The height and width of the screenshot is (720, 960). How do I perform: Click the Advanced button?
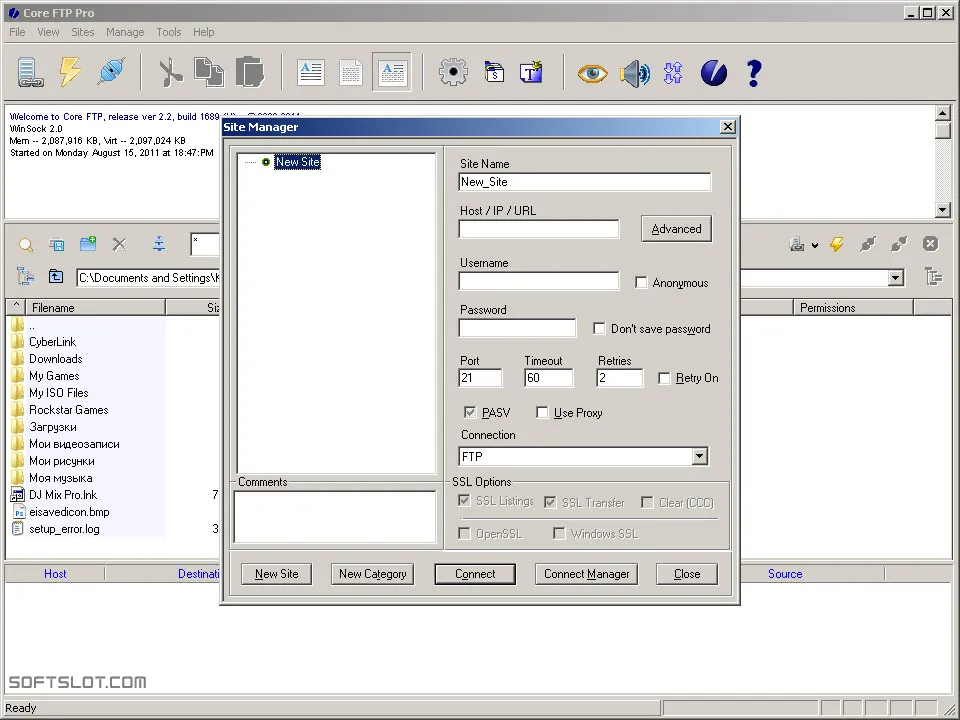677,229
